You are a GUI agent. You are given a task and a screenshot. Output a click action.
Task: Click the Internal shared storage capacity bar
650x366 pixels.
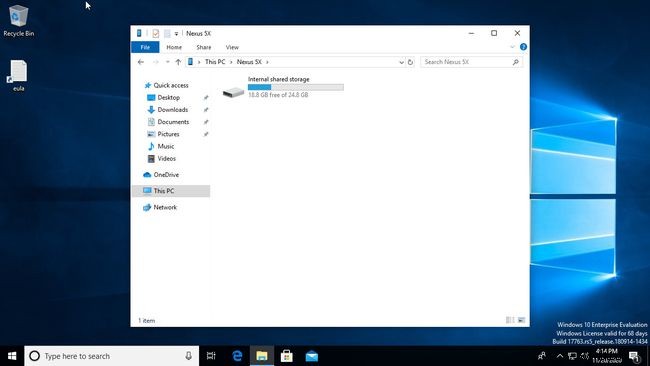(x=296, y=87)
